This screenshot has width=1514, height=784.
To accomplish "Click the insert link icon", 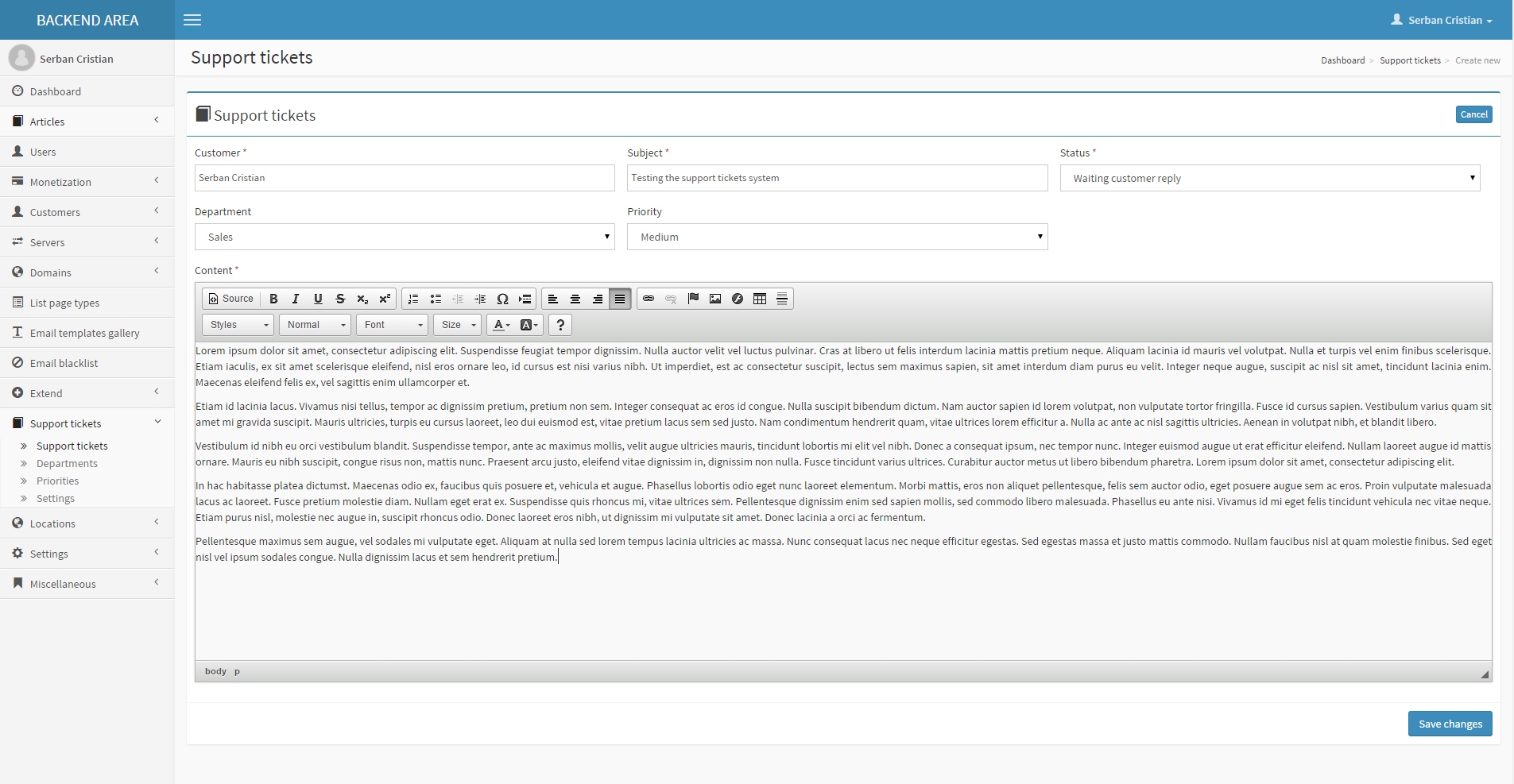I will (649, 299).
